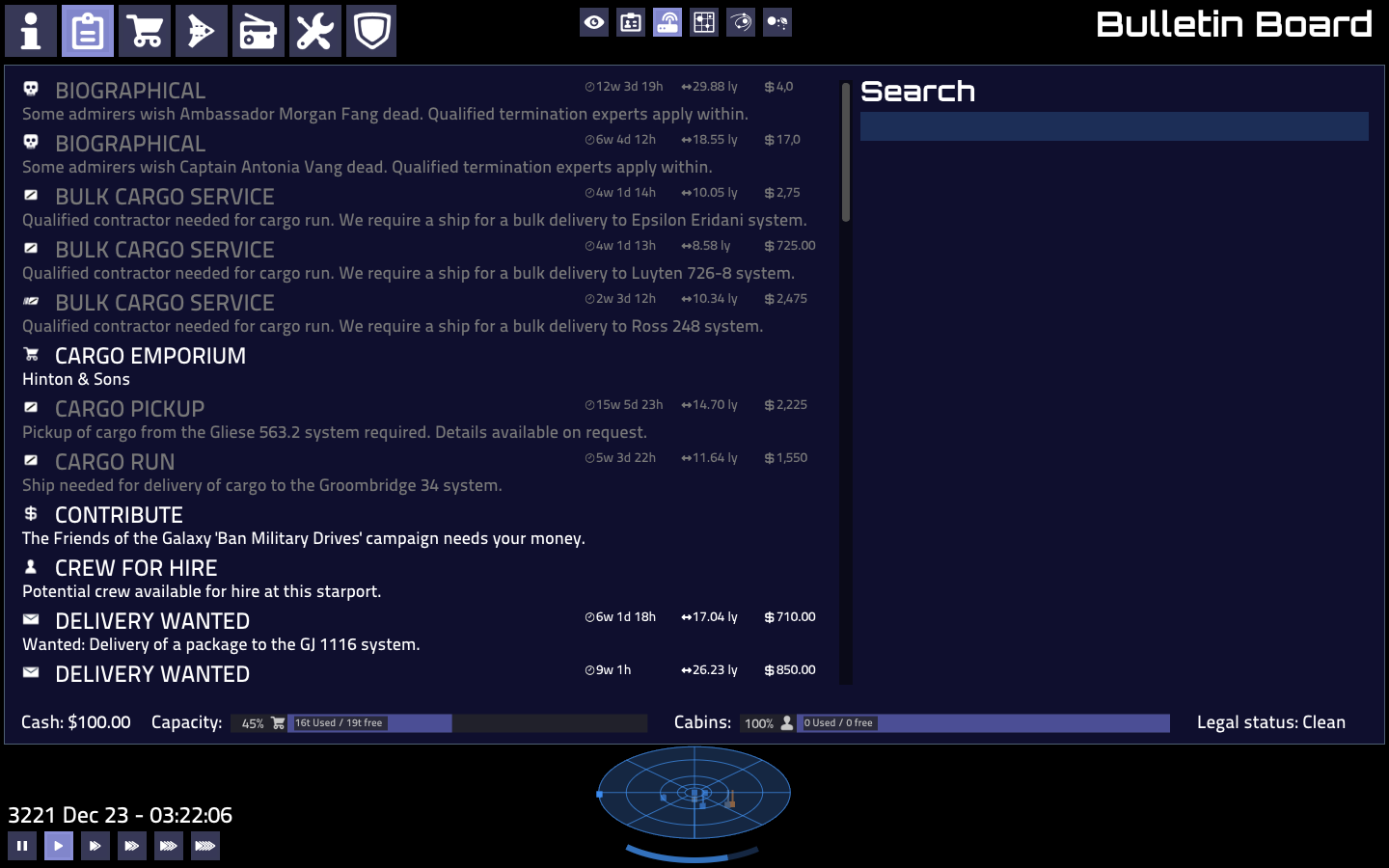The height and width of the screenshot is (868, 1389).
Task: Open the Antonia Vang BIOGRAPHICAL mission
Action: coord(421,154)
